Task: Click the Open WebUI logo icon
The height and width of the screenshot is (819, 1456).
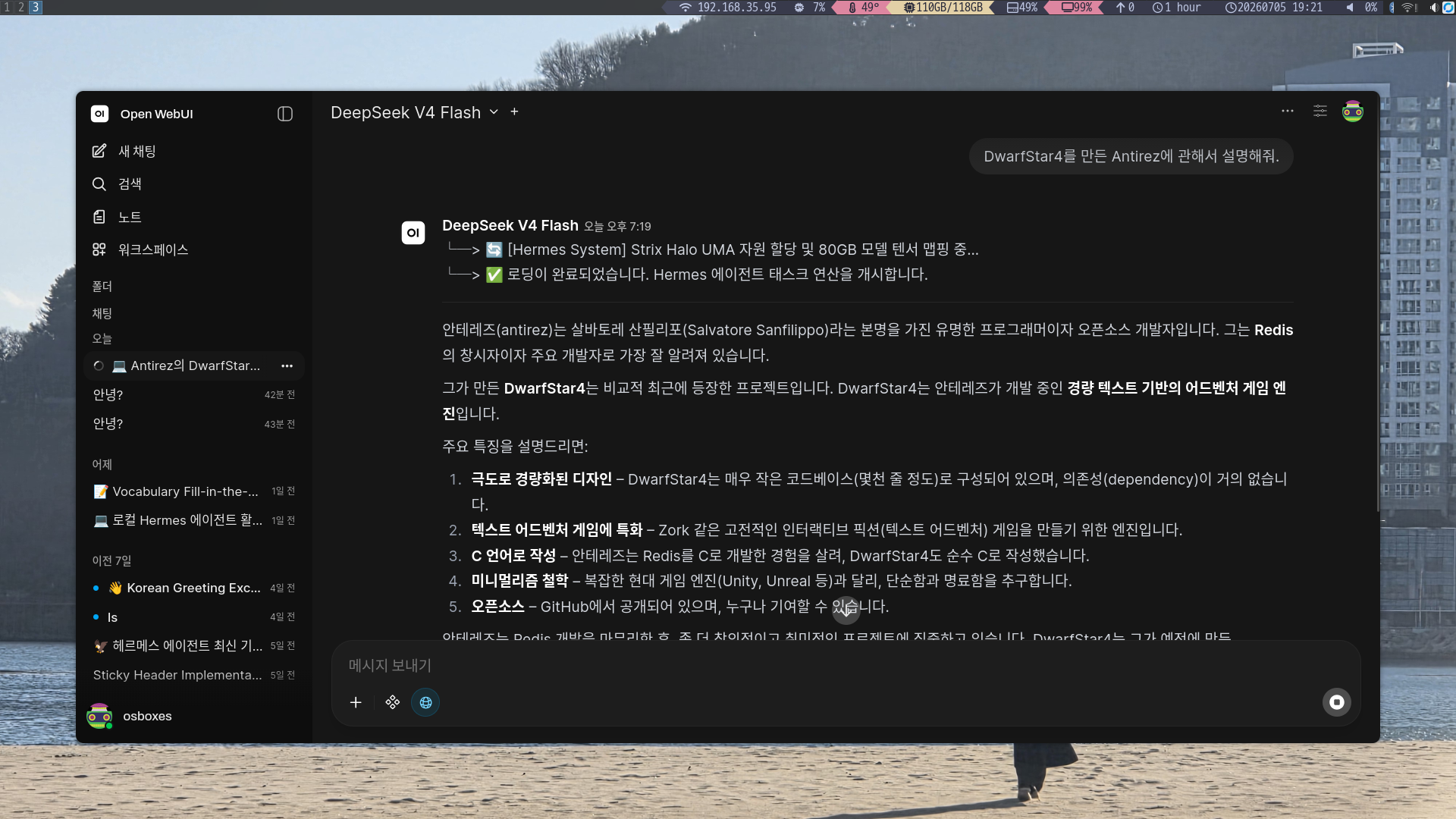Action: (99, 114)
